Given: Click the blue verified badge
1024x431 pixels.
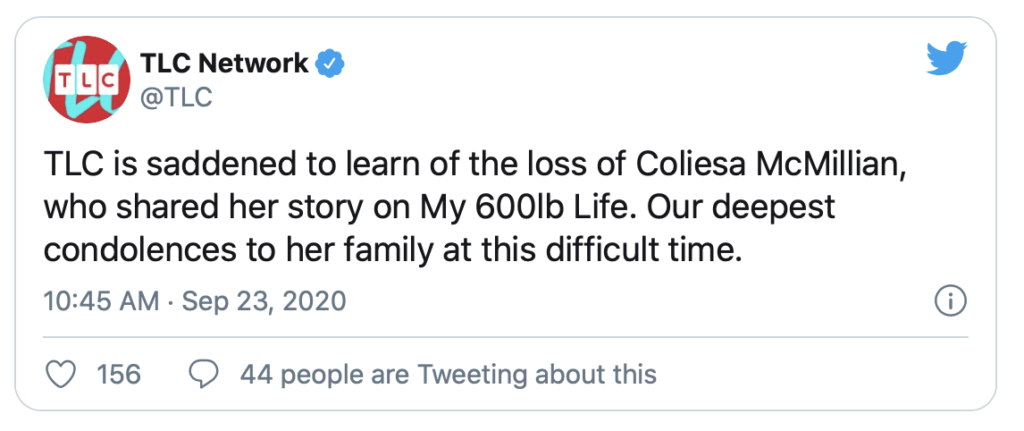Looking at the screenshot, I should [x=330, y=64].
